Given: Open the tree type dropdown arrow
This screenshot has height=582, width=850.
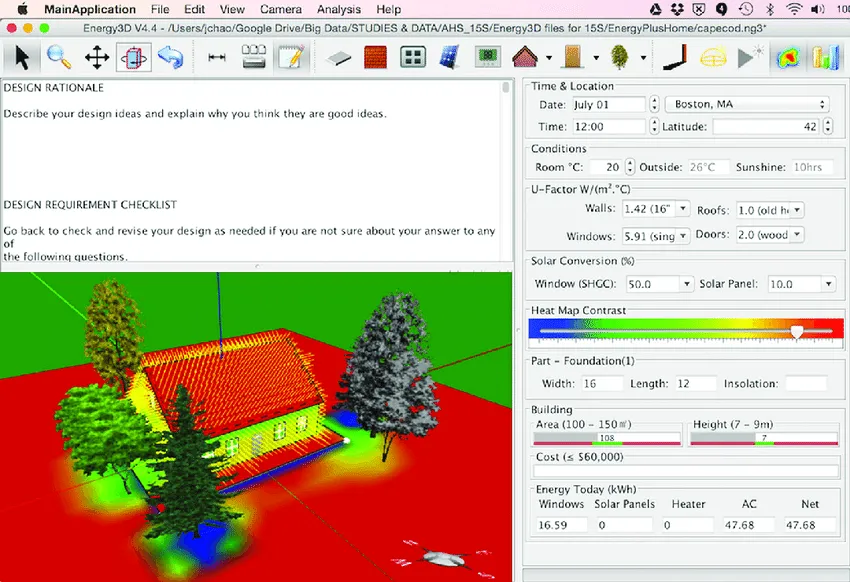Looking at the screenshot, I should [643, 58].
